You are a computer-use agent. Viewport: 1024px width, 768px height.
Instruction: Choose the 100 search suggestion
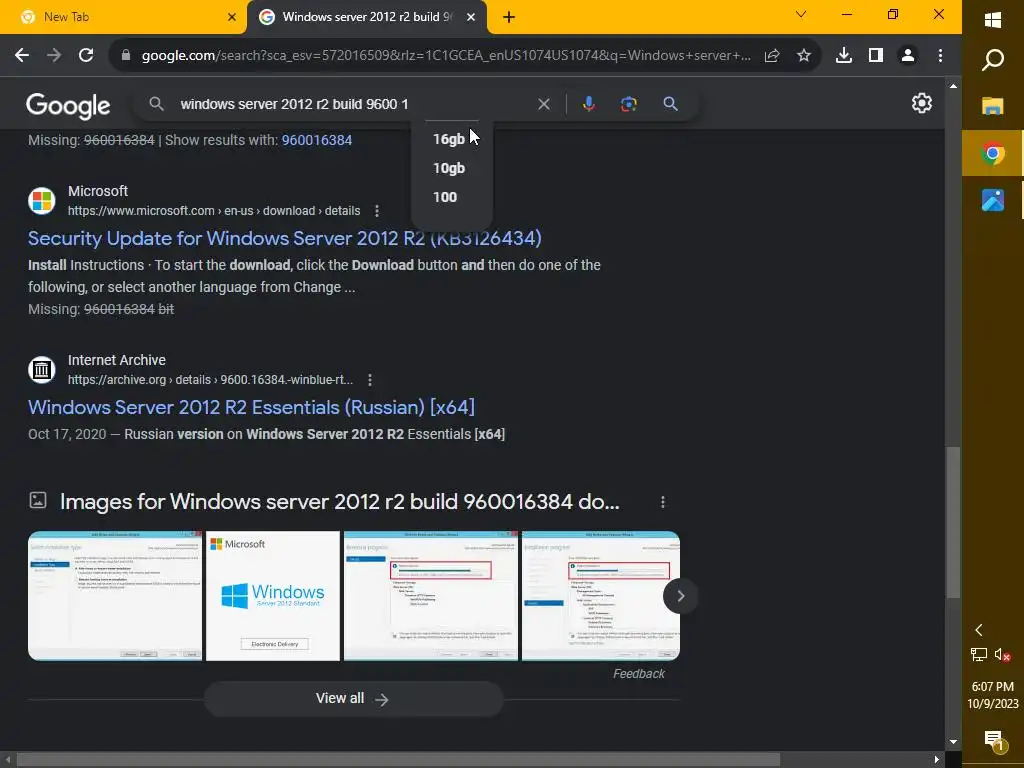click(x=445, y=197)
